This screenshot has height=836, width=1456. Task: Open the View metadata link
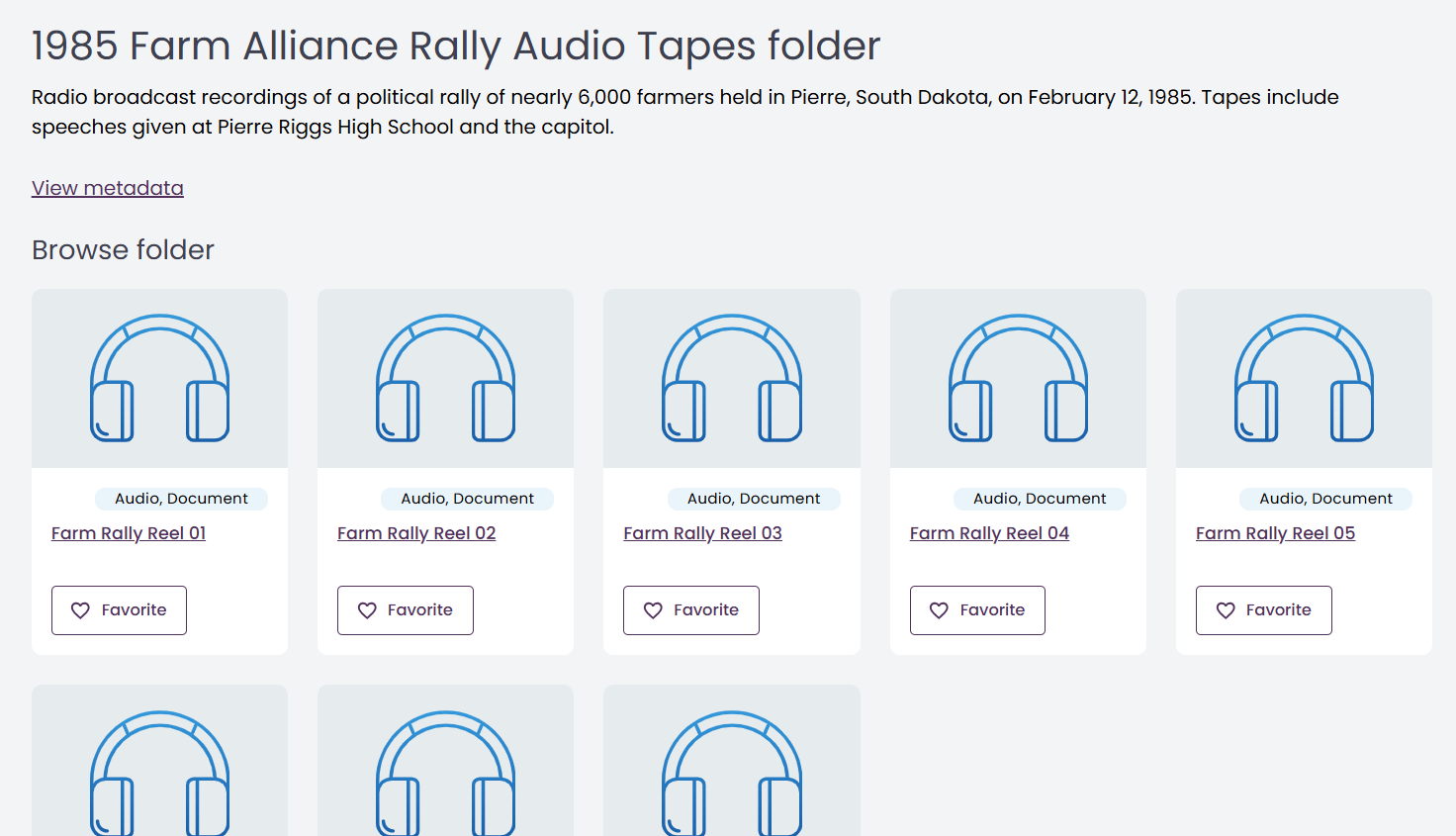click(x=107, y=188)
